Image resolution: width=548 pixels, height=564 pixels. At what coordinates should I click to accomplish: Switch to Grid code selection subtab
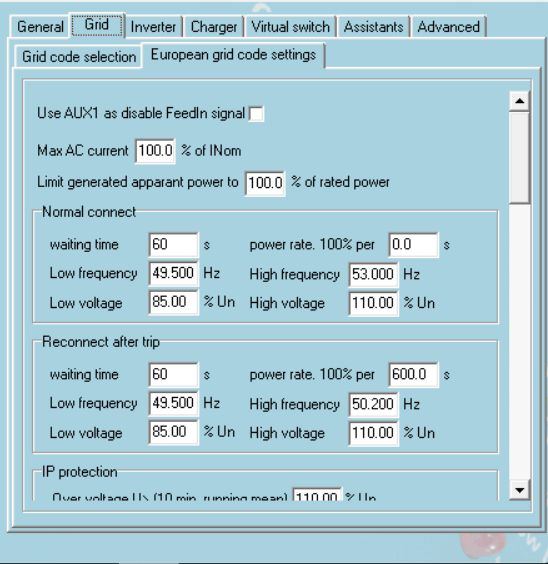[79, 57]
